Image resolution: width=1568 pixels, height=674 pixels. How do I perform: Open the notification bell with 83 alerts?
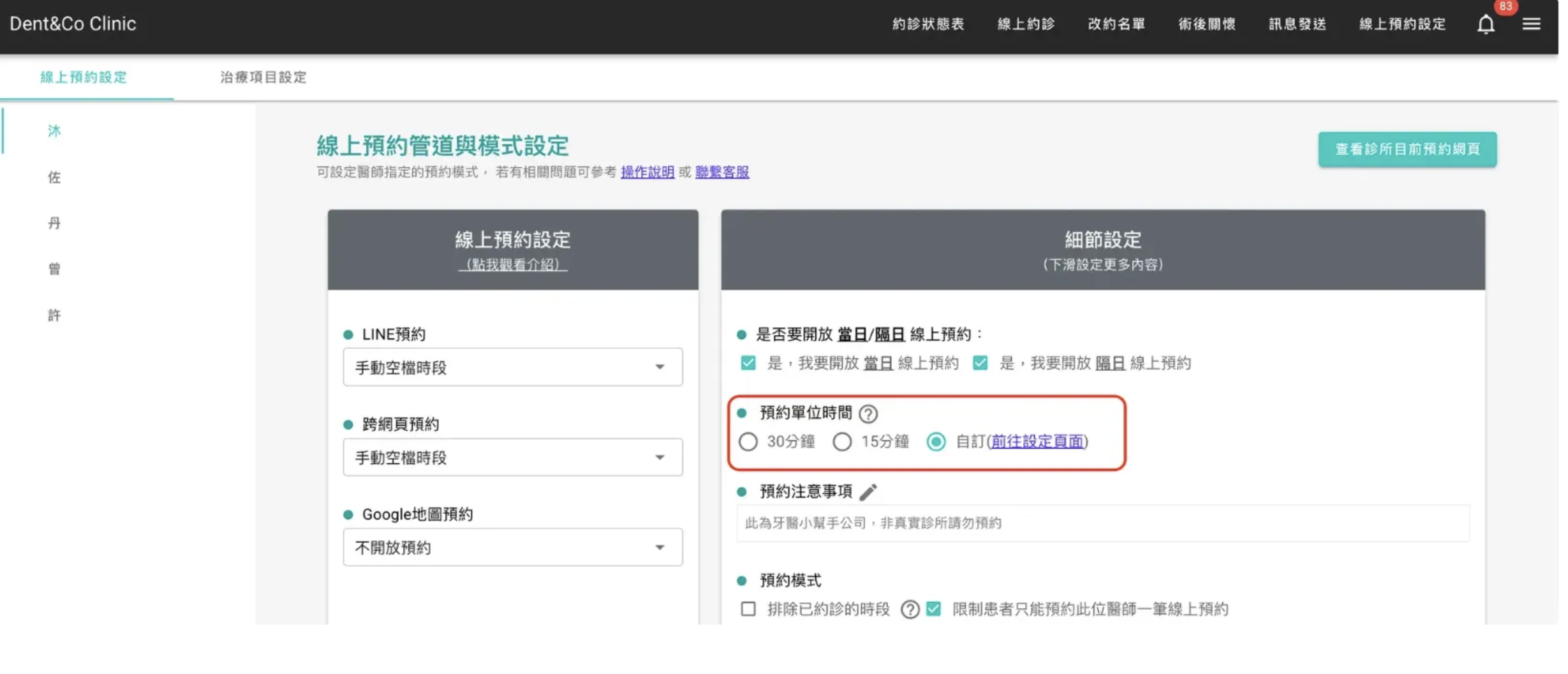pyautogui.click(x=1486, y=24)
